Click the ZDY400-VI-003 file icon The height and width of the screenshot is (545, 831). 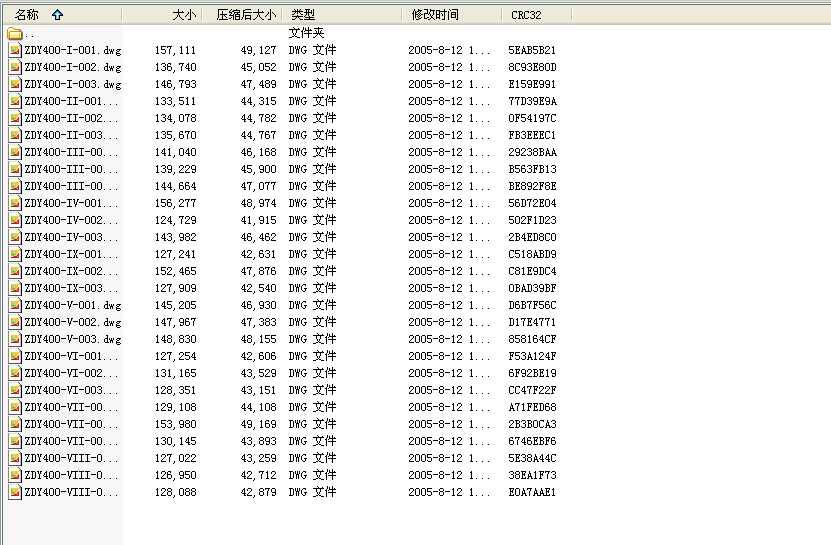[15, 390]
